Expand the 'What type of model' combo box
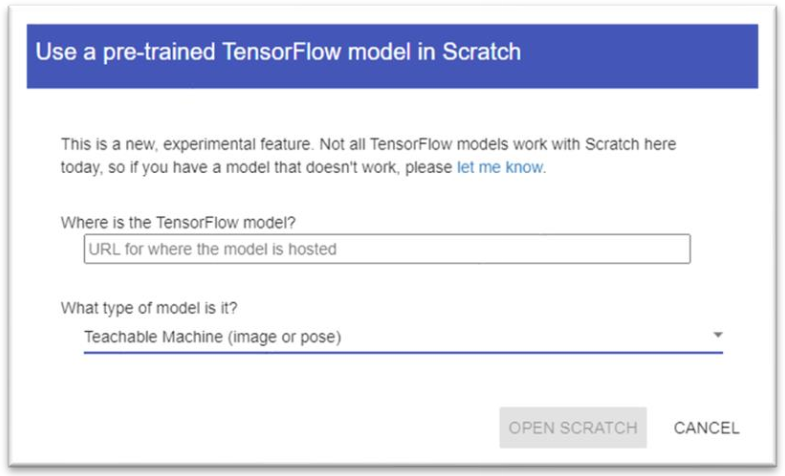 (x=400, y=337)
